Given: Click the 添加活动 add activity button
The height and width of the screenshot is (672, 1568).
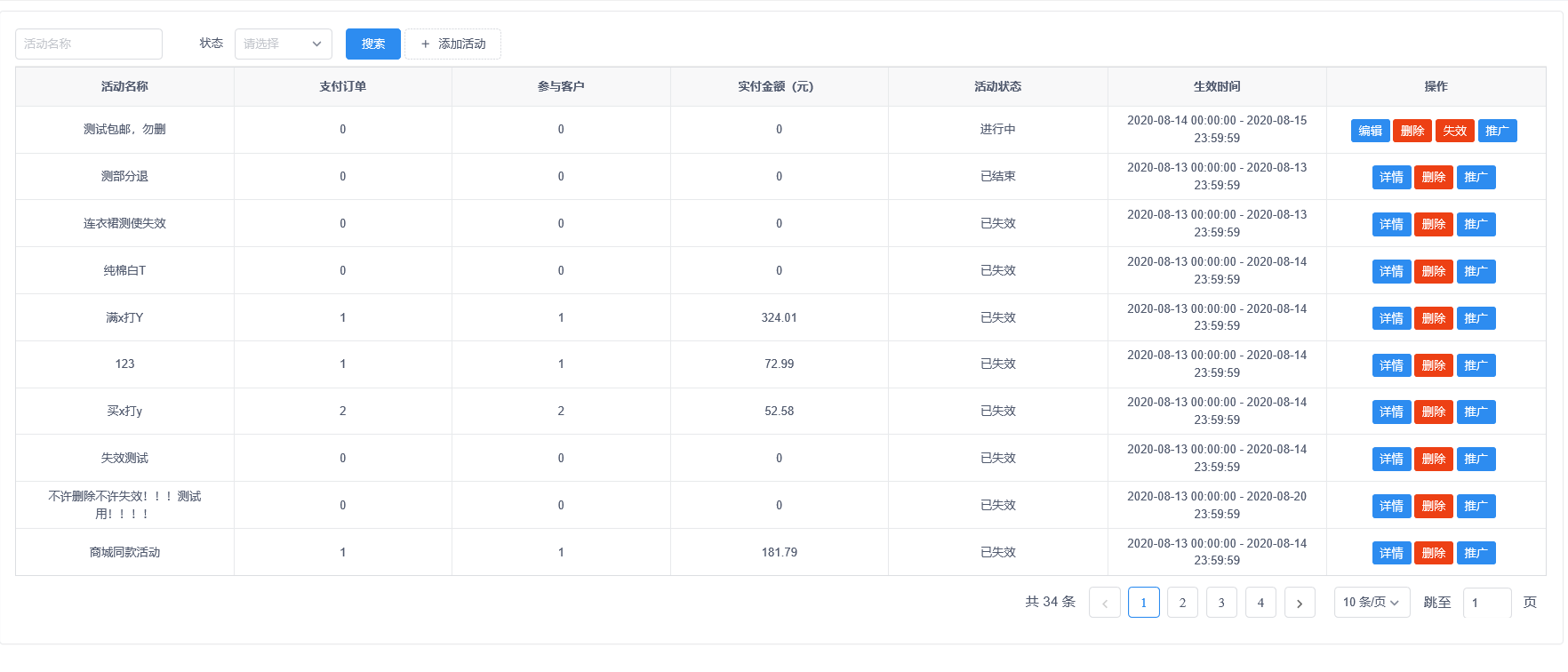Looking at the screenshot, I should (452, 44).
